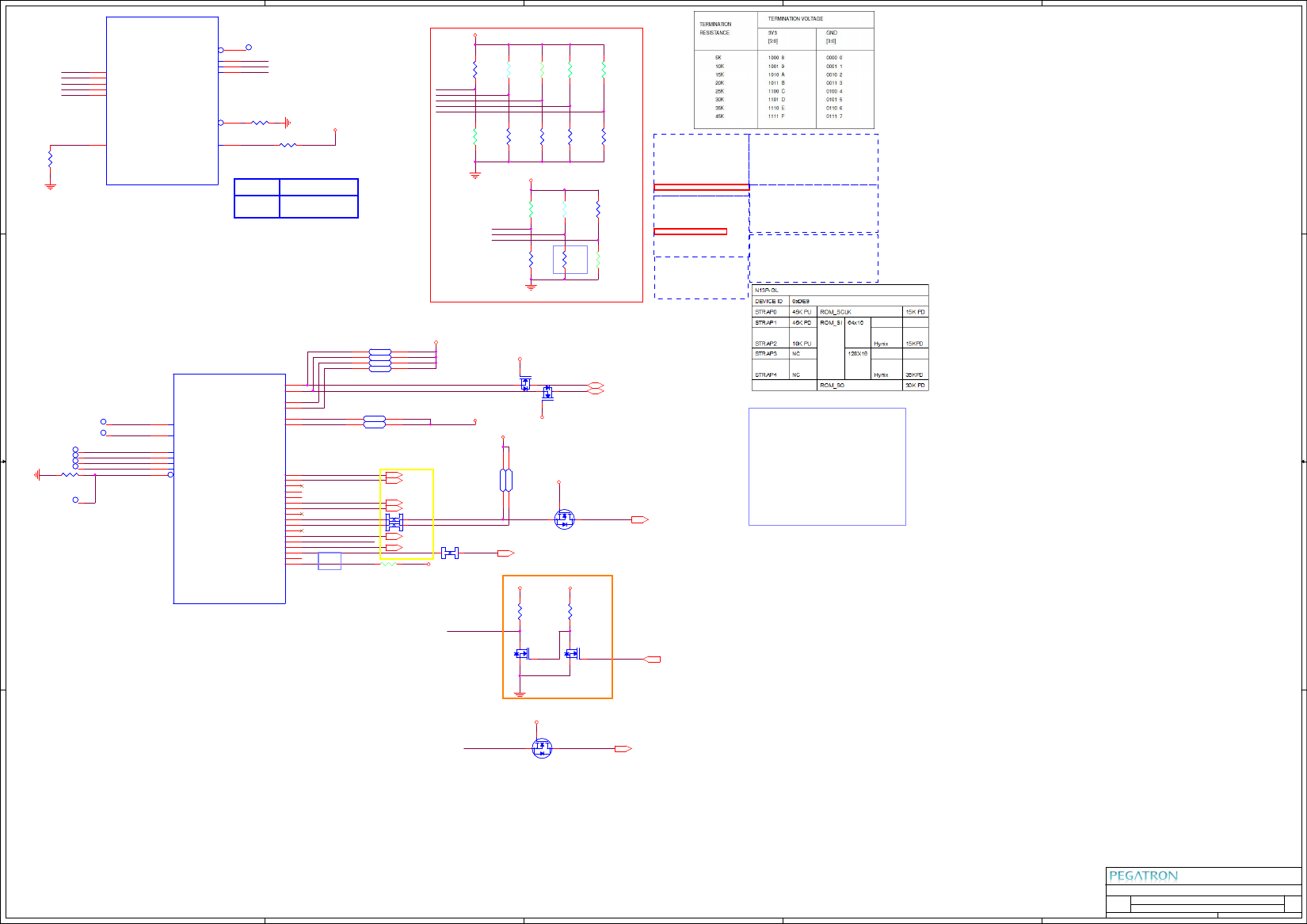1307x924 pixels.
Task: Click the "0001 1" entry under GND
Action: (834, 67)
